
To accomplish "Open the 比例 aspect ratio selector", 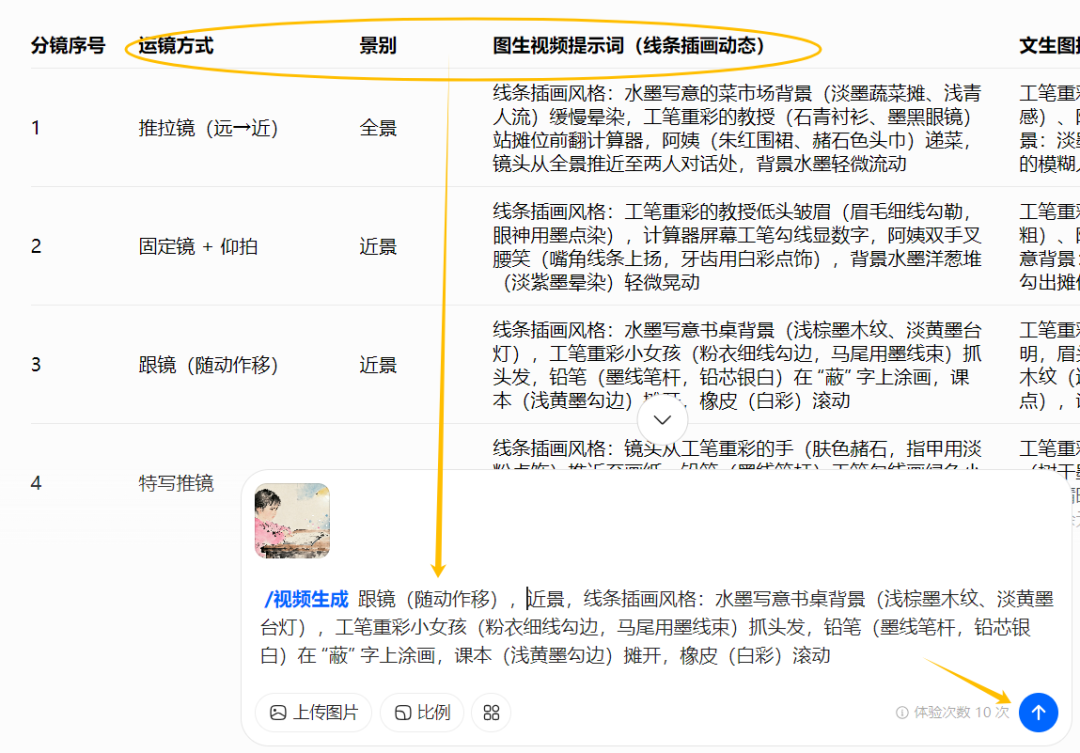I will (422, 713).
